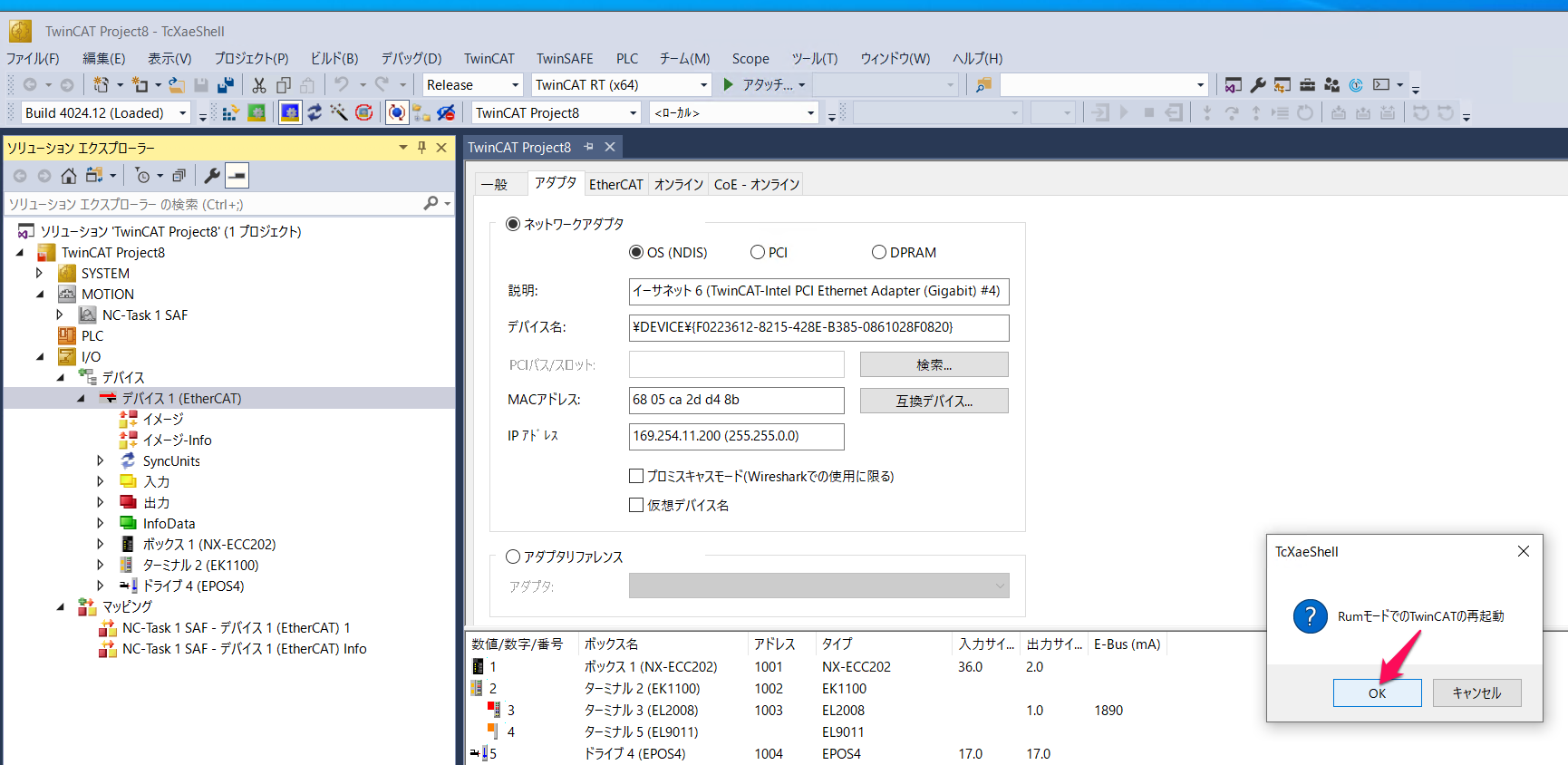
Task: Expand the SYSTEM tree node
Action: (40, 273)
